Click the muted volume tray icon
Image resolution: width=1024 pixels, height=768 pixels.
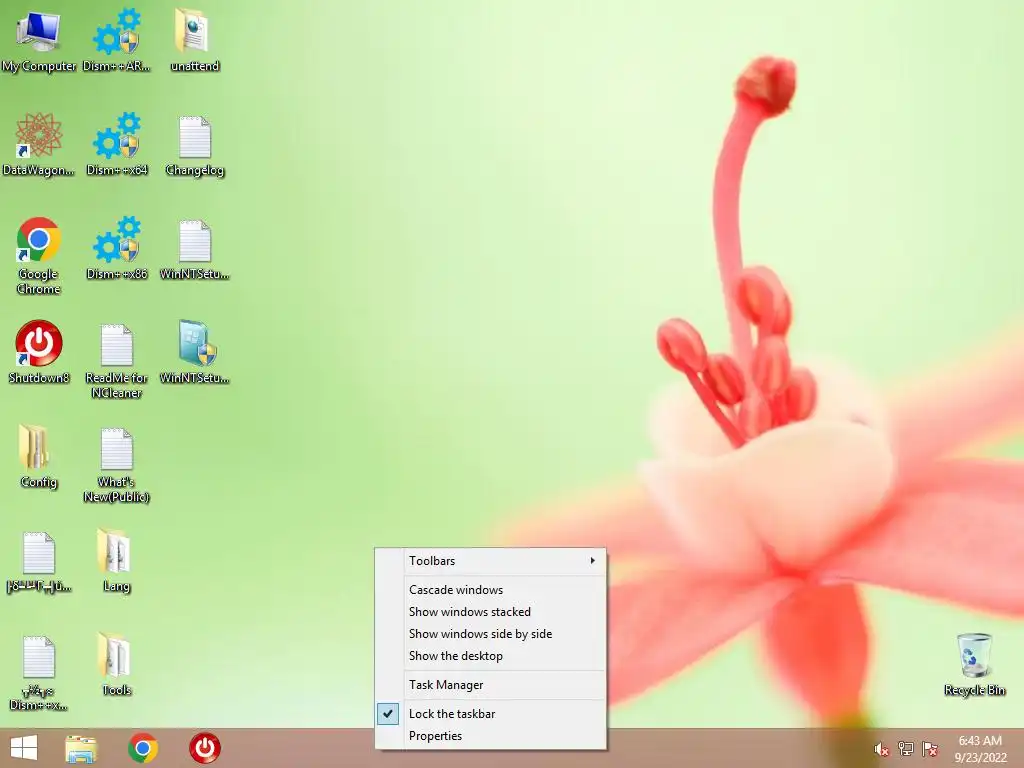(882, 749)
